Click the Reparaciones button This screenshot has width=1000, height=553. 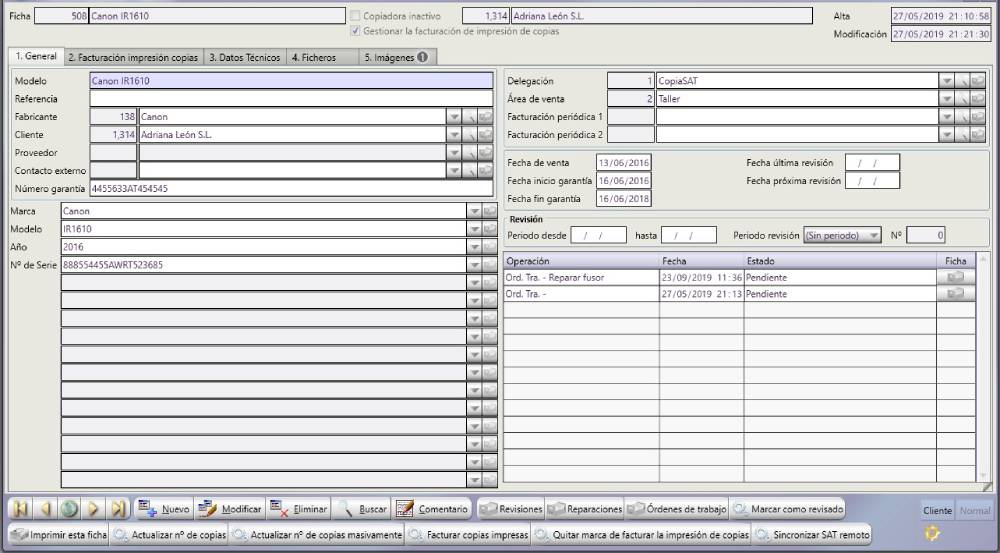(585, 509)
